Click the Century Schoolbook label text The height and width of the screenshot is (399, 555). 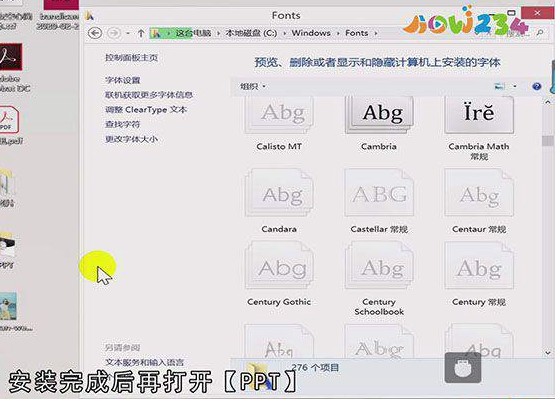[x=379, y=307]
